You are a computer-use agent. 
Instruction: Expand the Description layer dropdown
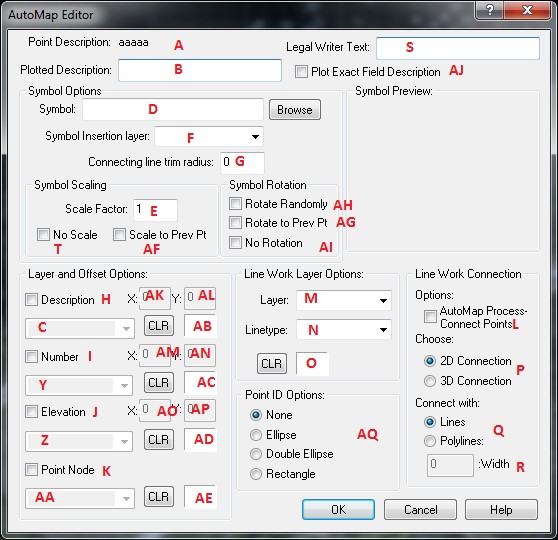click(80, 328)
